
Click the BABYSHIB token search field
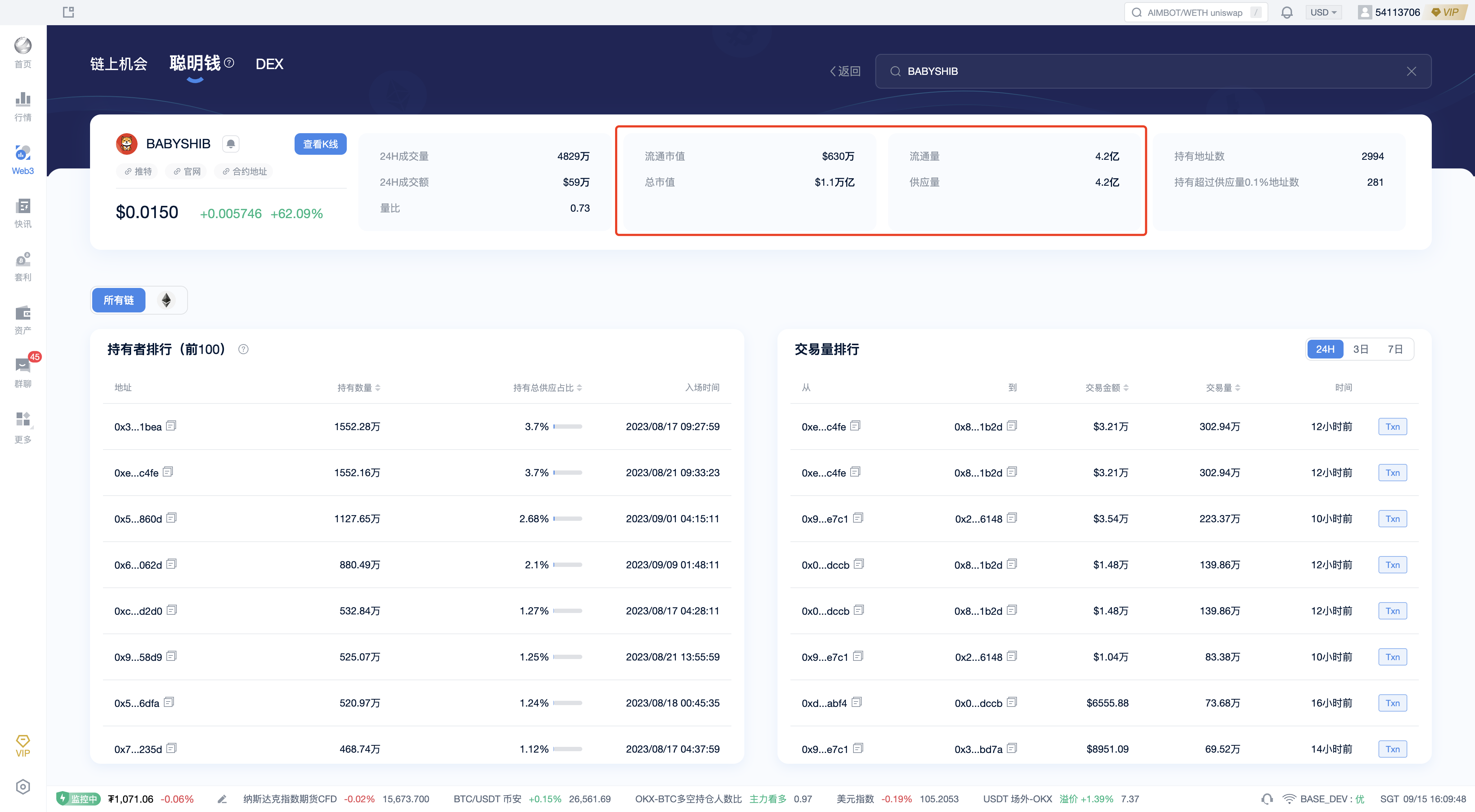[x=1153, y=71]
